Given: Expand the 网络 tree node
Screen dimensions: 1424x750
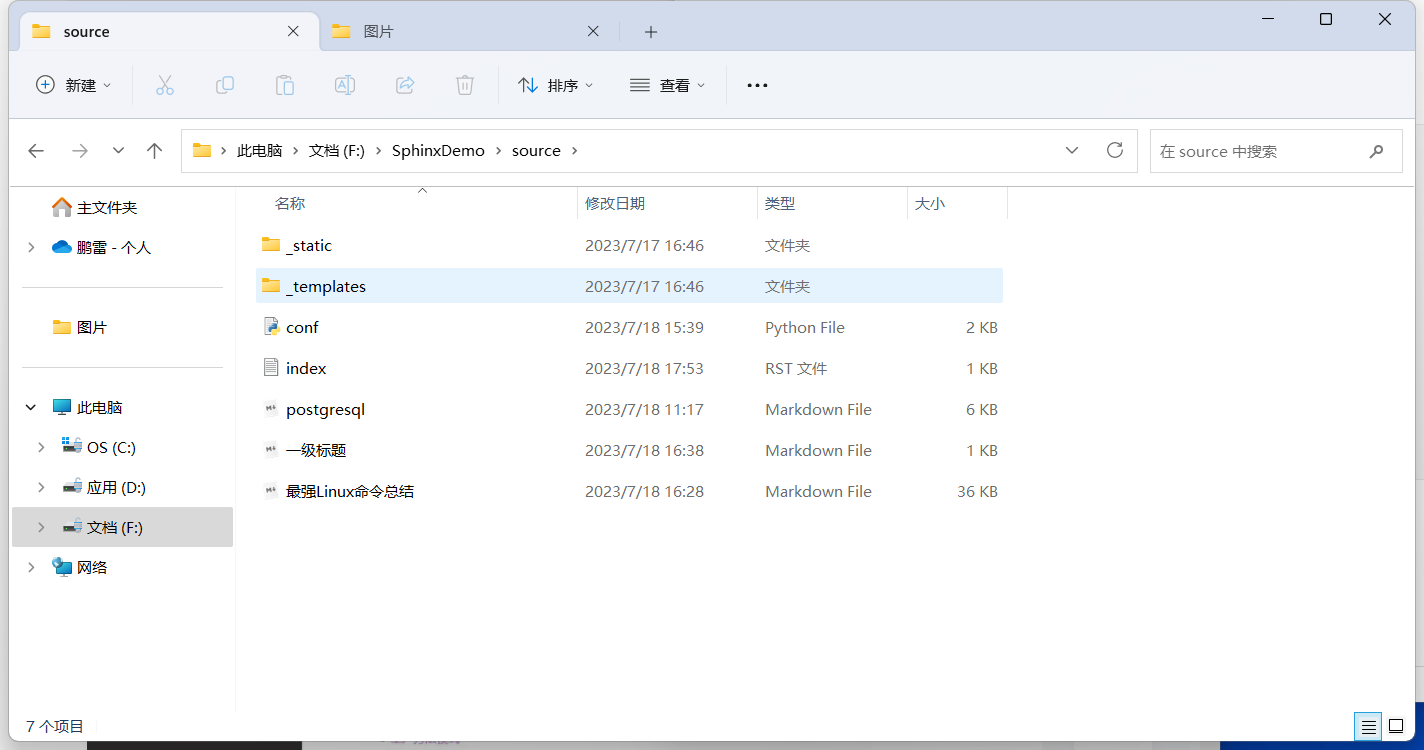Looking at the screenshot, I should tap(31, 567).
